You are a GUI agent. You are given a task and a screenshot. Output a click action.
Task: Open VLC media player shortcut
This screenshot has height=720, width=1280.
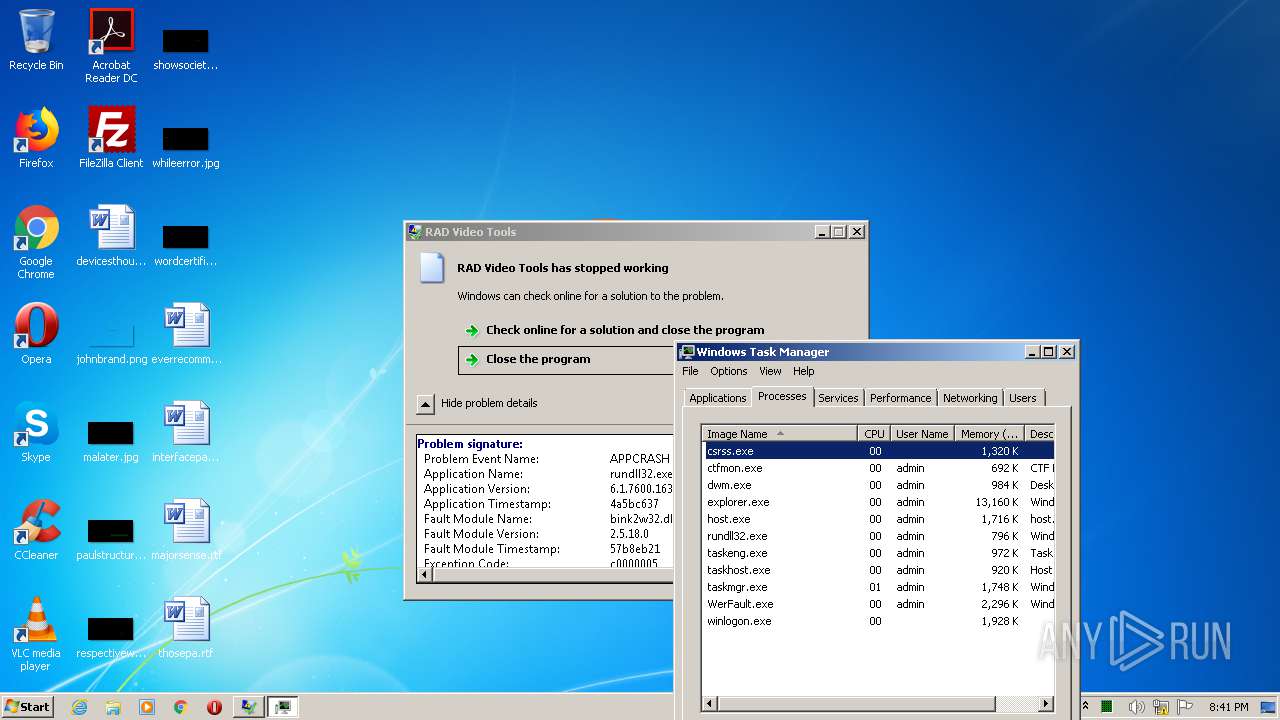click(36, 634)
